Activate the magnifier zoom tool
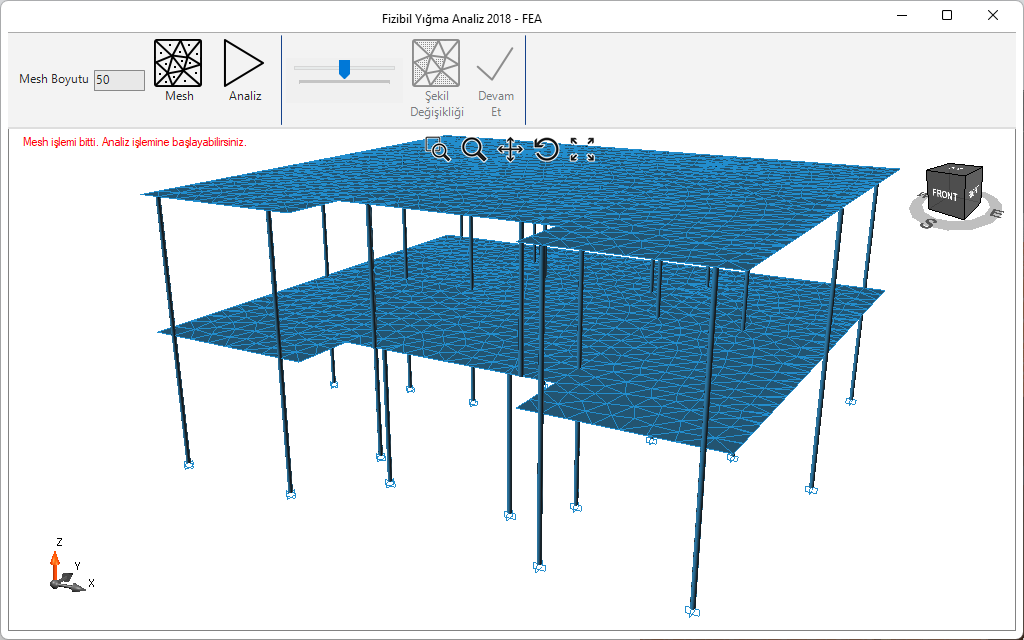The width and height of the screenshot is (1024, 640). (x=474, y=150)
